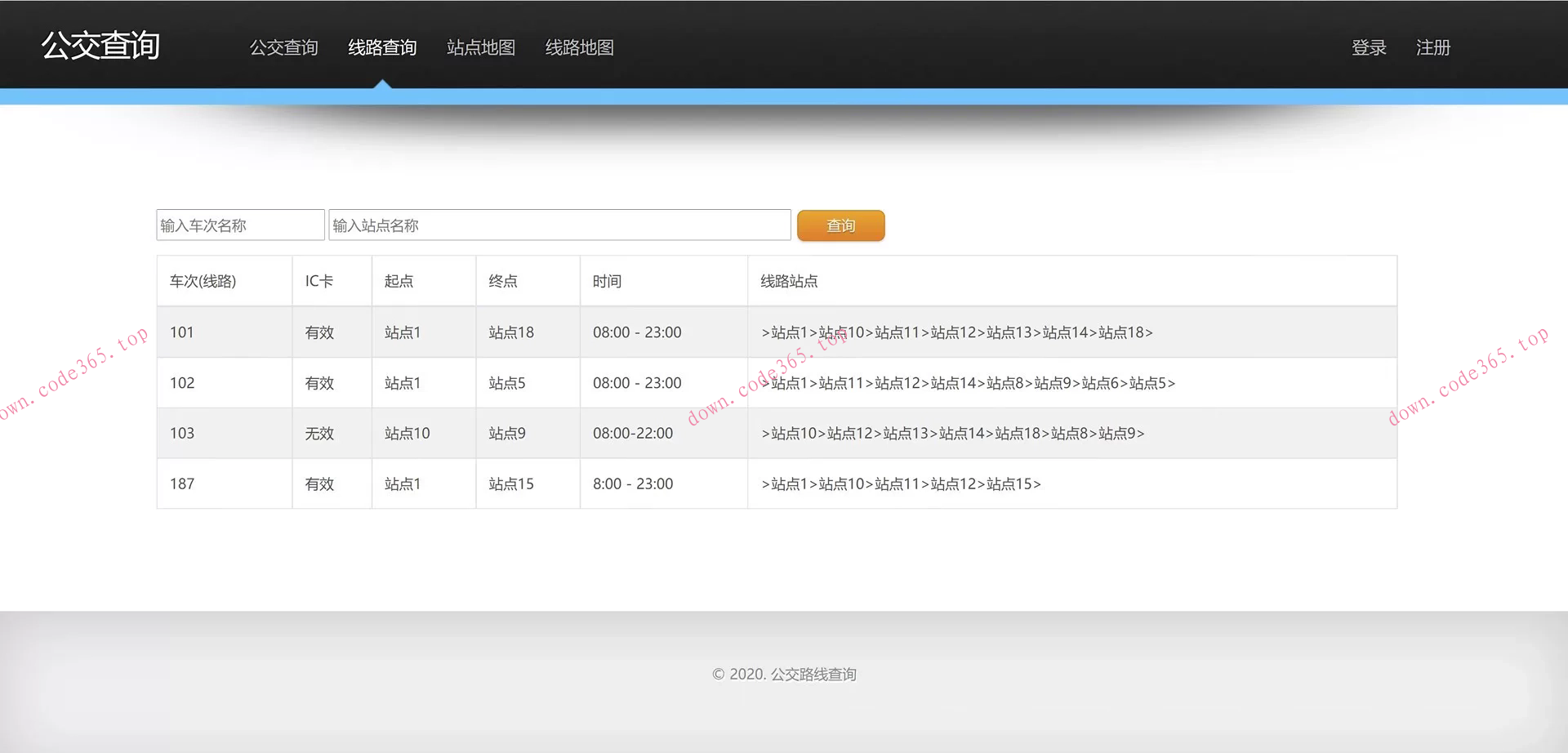Image resolution: width=1568 pixels, height=753 pixels.
Task: Open the 公交查询 navigation tab
Action: point(283,48)
